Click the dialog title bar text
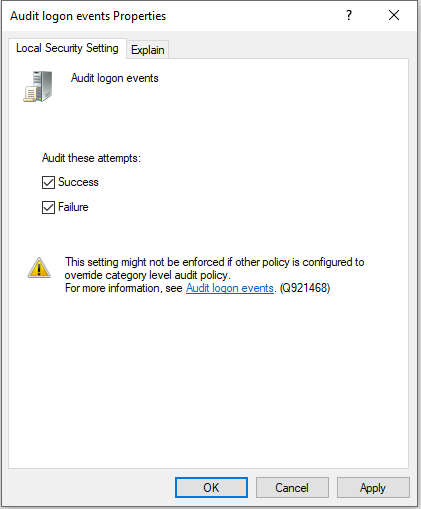Image resolution: width=421 pixels, height=509 pixels. pyautogui.click(x=88, y=16)
